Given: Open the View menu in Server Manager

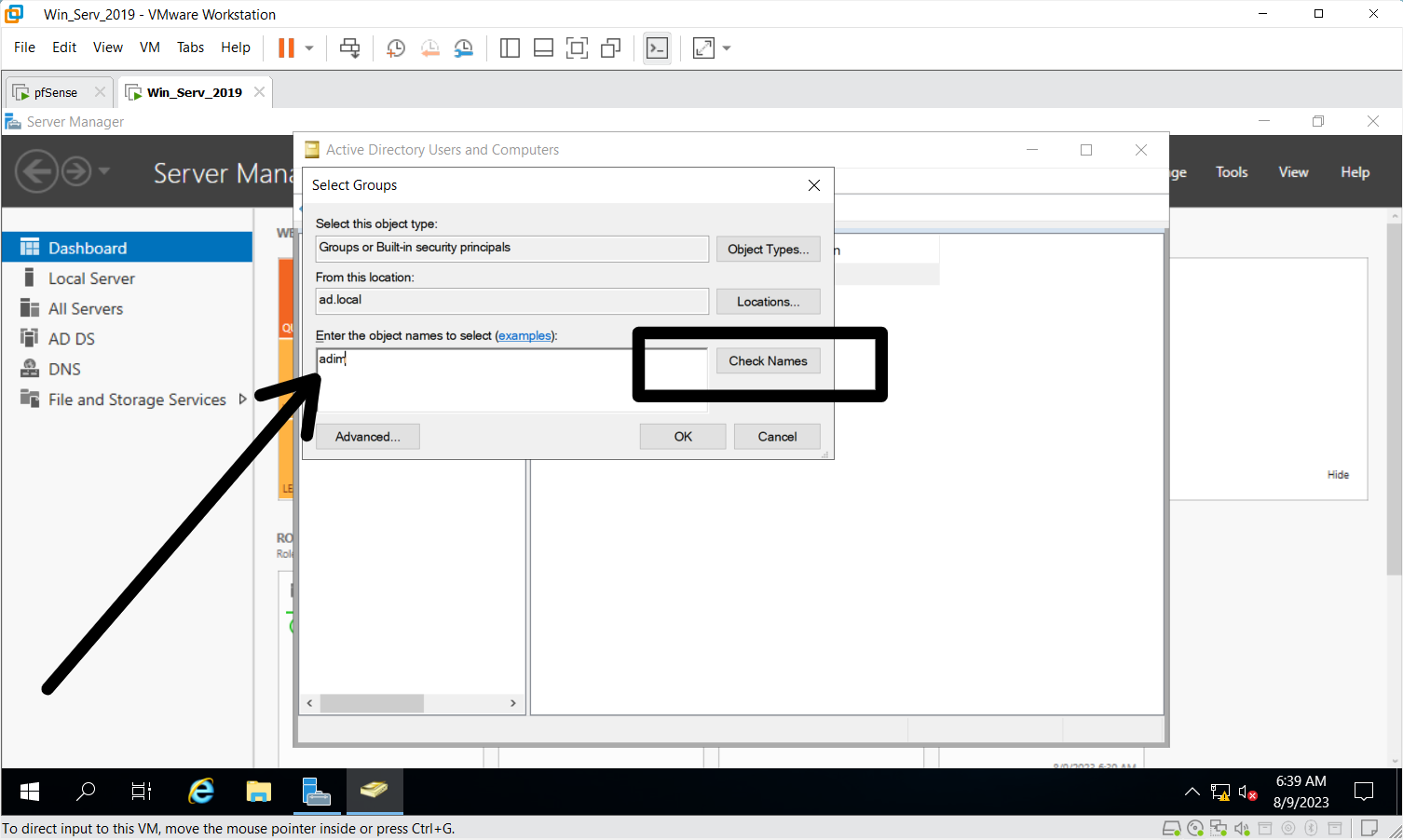Looking at the screenshot, I should pyautogui.click(x=1293, y=172).
